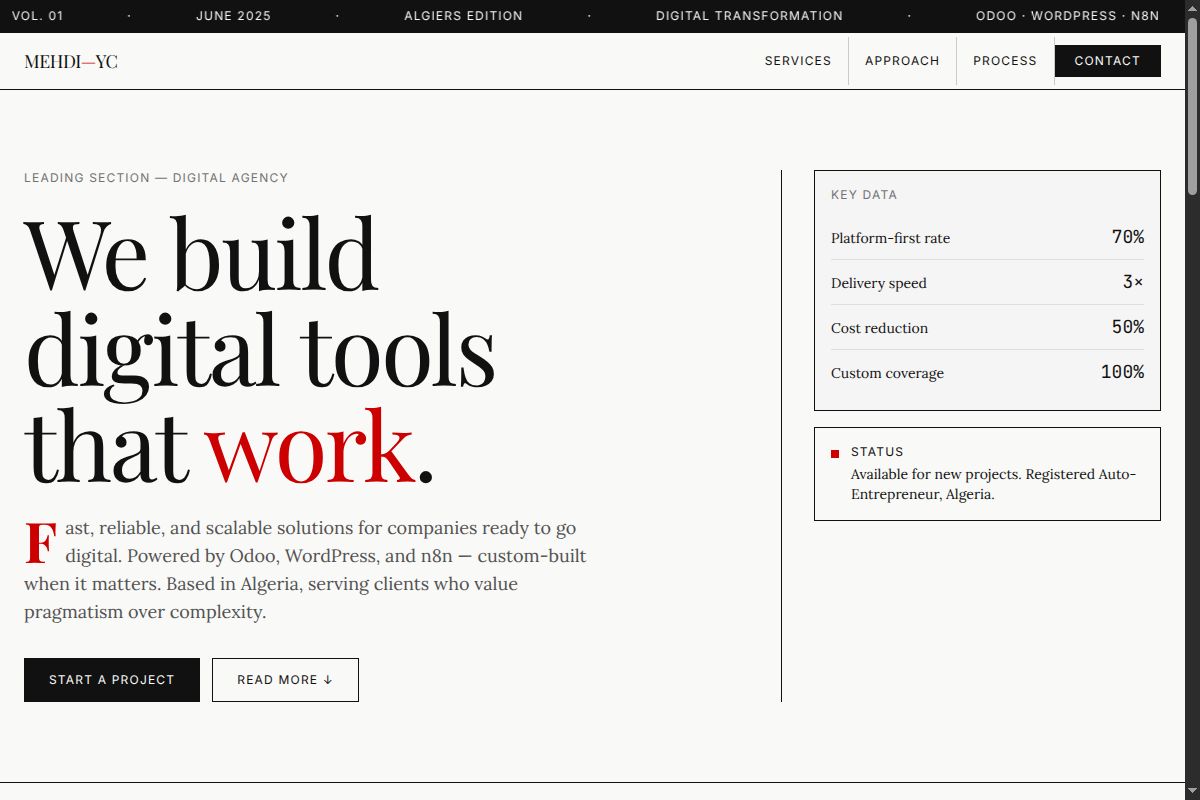
Task: Click the "VOL. 01" ticker text
Action: pos(37,16)
